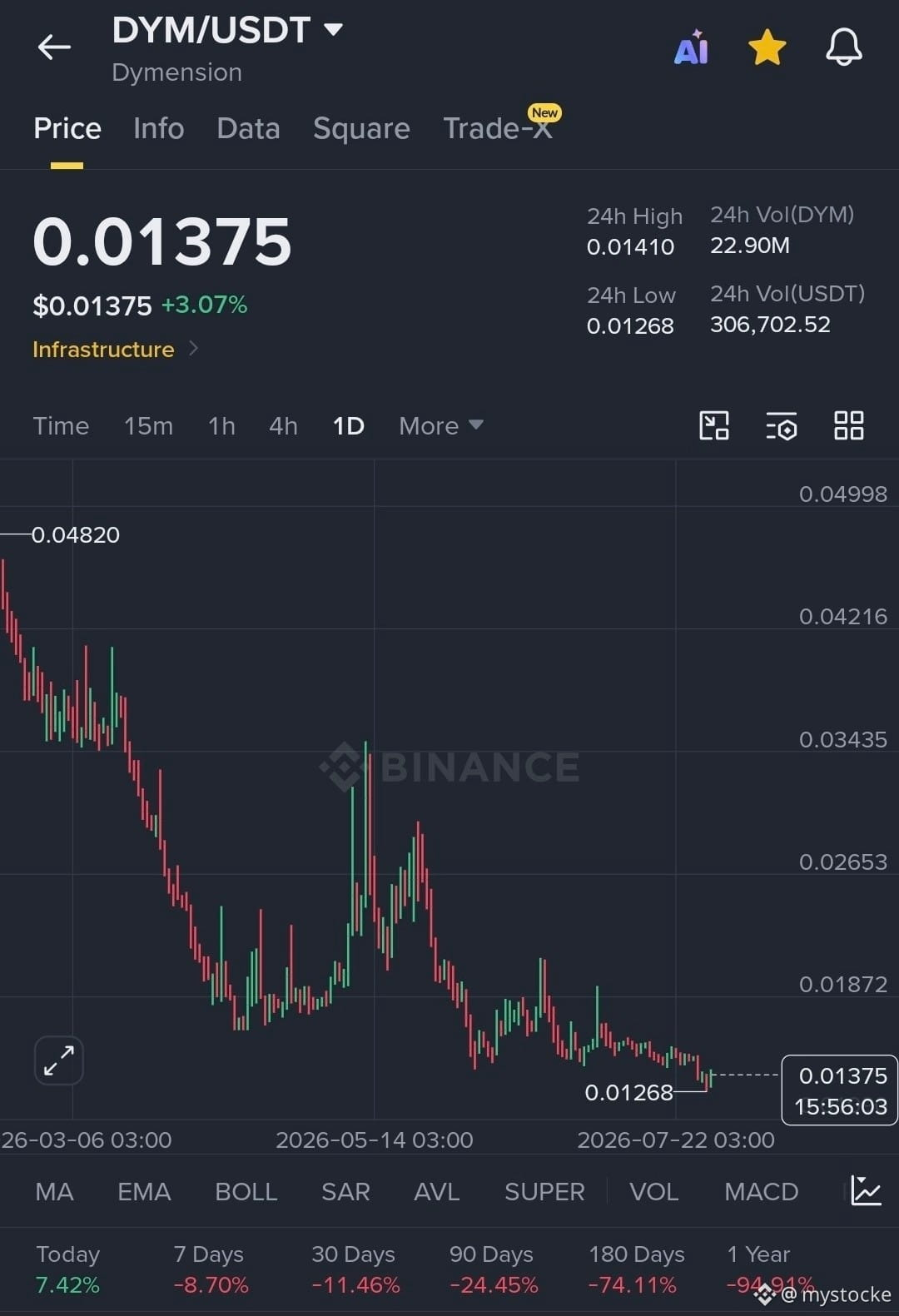Expand the More intervals dropdown
The width and height of the screenshot is (899, 1316).
coord(441,426)
